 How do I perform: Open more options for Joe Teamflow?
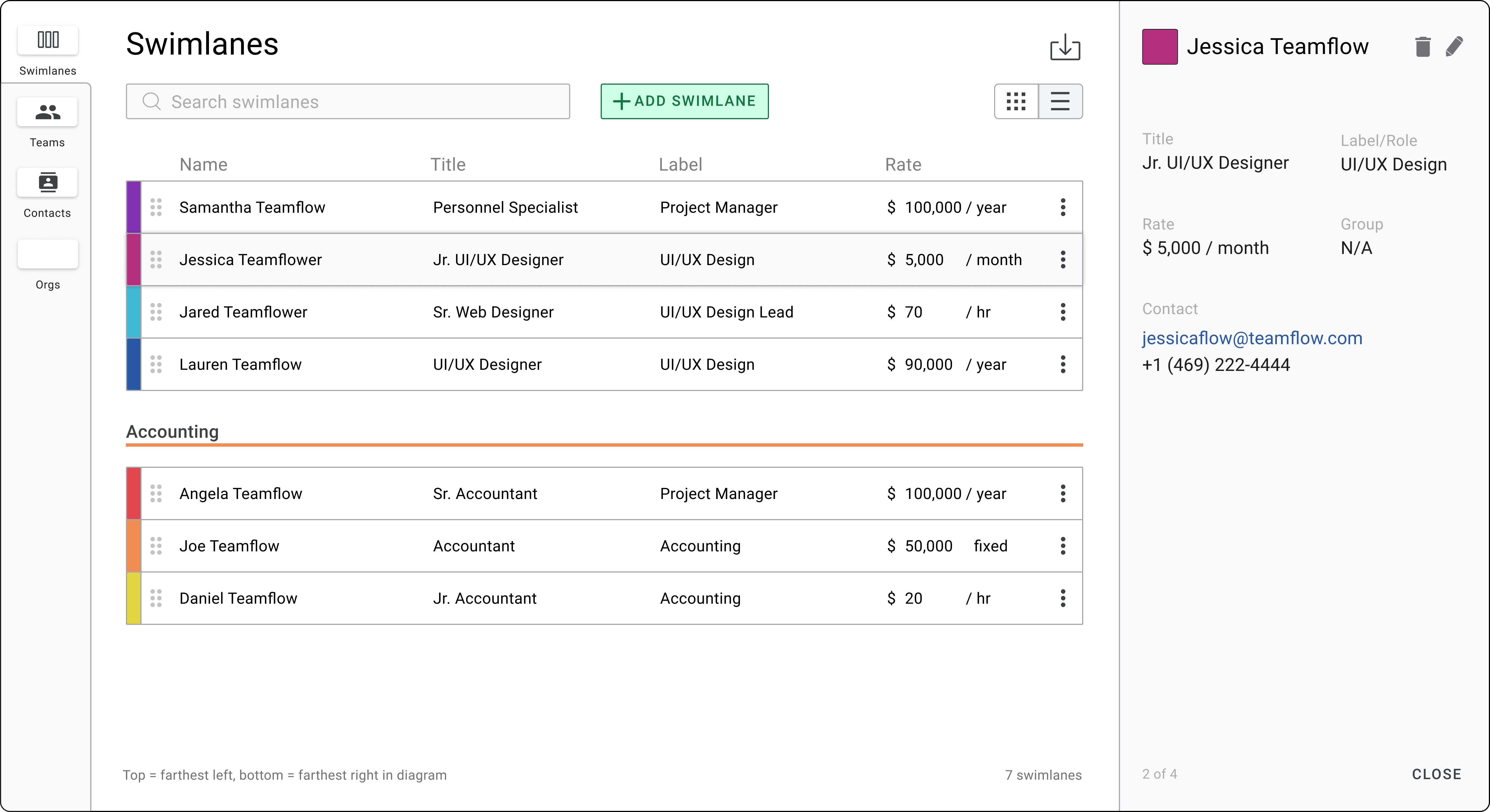point(1063,546)
